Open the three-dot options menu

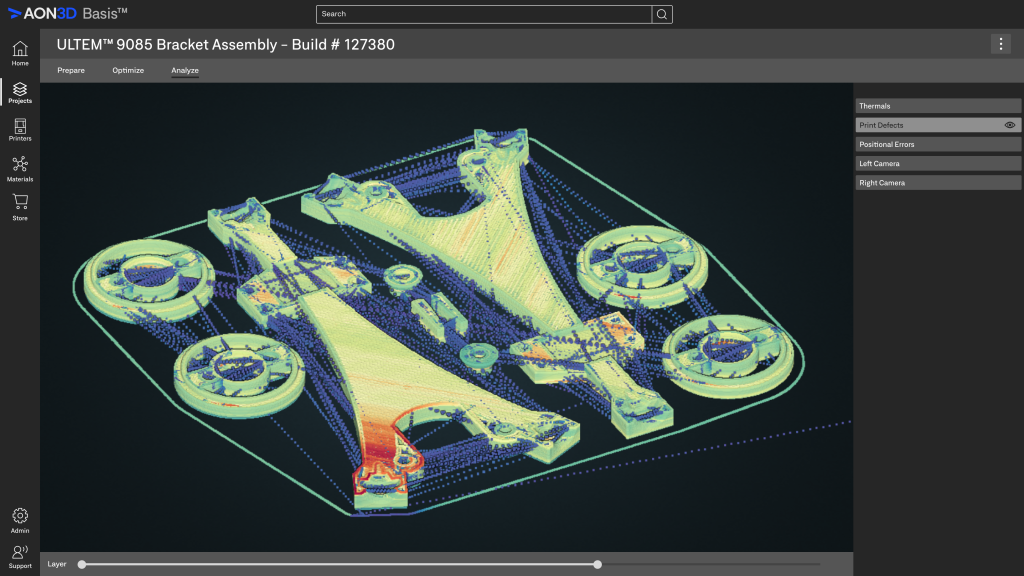point(999,44)
